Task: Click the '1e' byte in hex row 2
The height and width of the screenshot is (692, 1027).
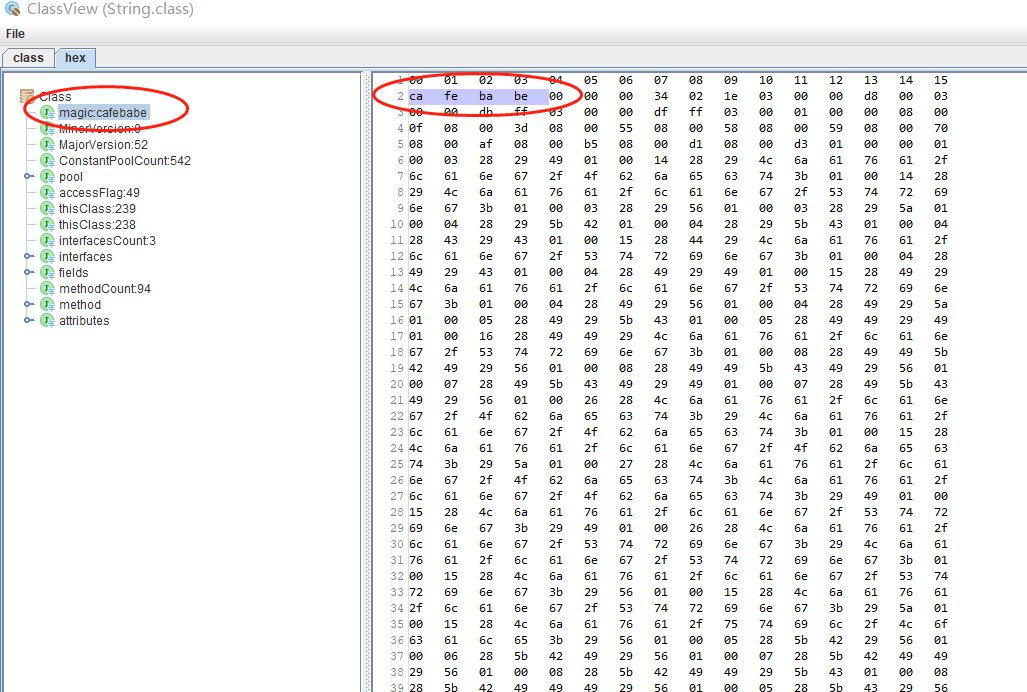Action: click(x=731, y=96)
